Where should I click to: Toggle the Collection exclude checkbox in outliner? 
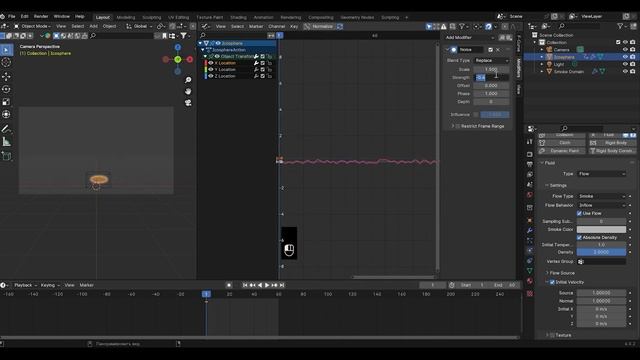point(618,42)
